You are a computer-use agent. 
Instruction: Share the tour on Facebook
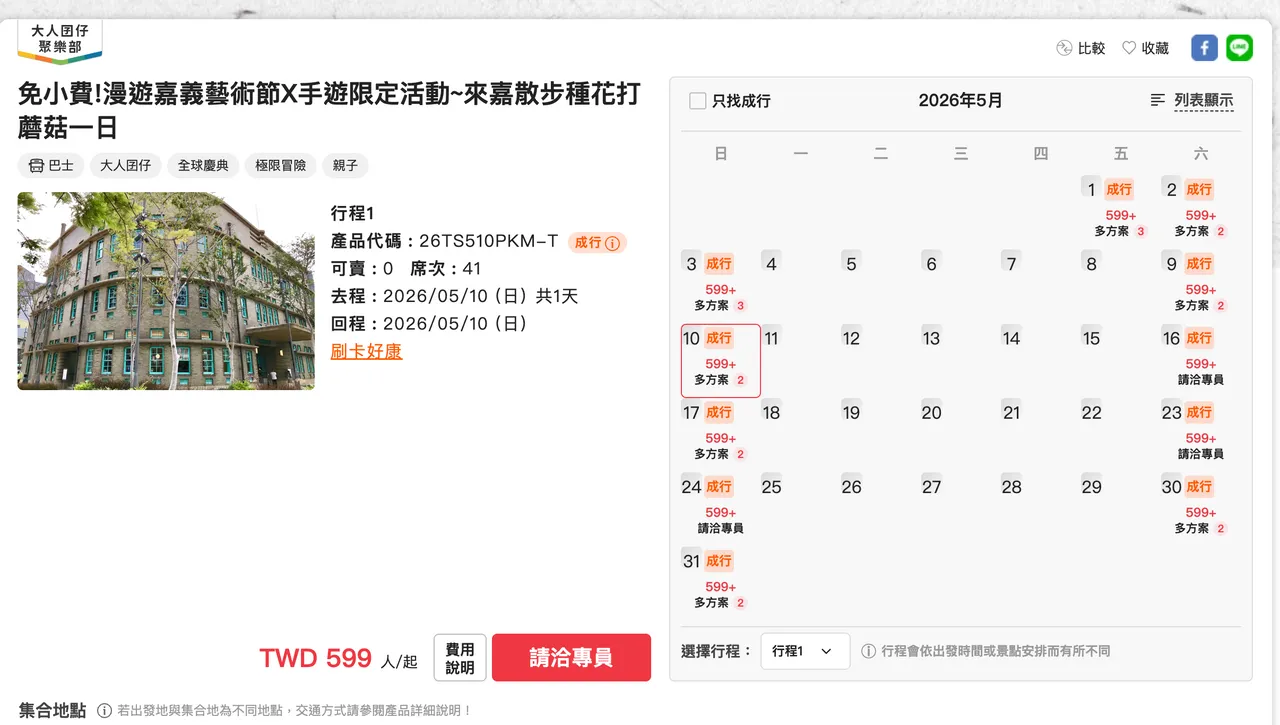coord(1204,48)
